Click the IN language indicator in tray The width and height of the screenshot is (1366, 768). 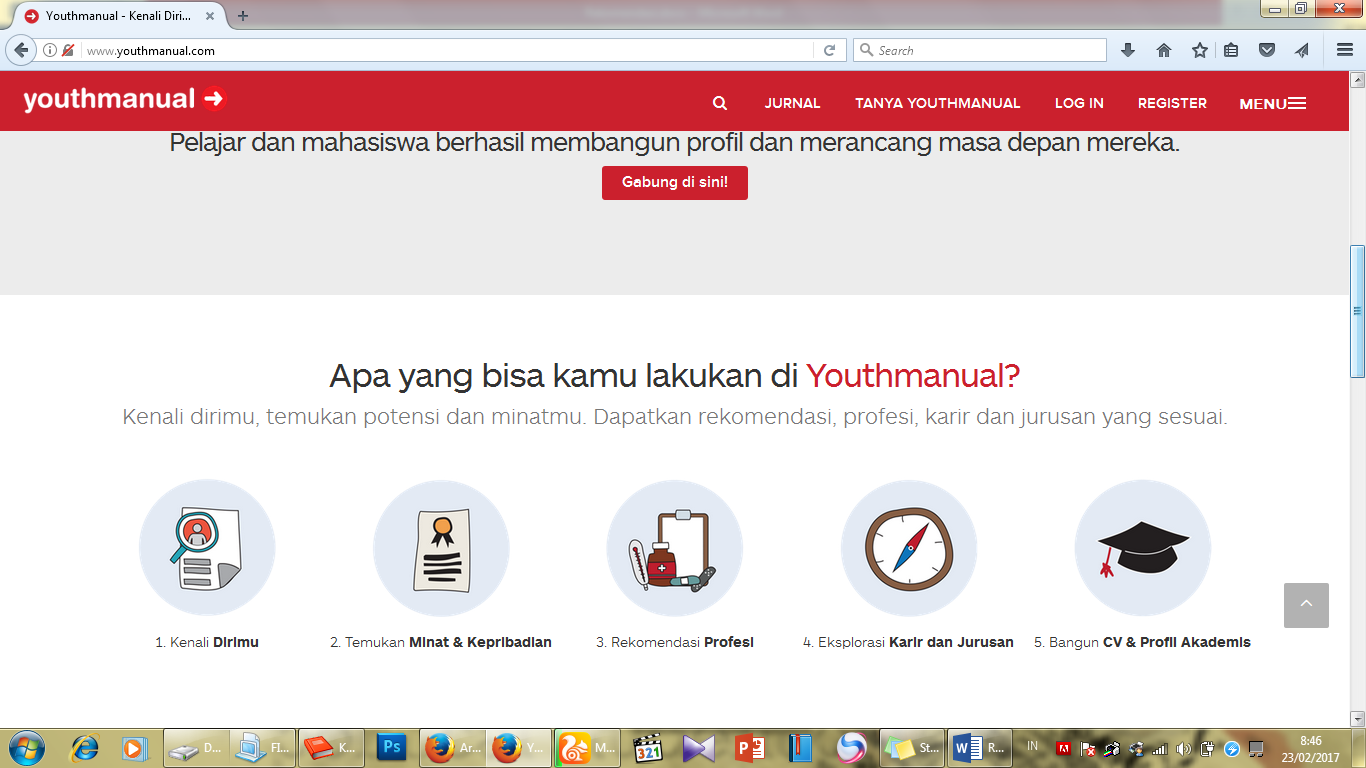pos(1032,747)
